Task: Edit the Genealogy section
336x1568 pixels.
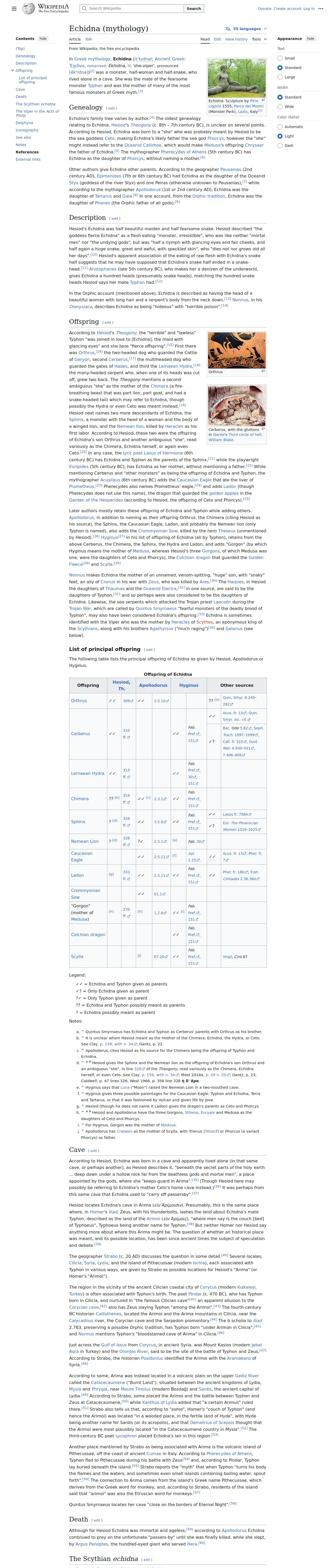Action: pos(111,108)
